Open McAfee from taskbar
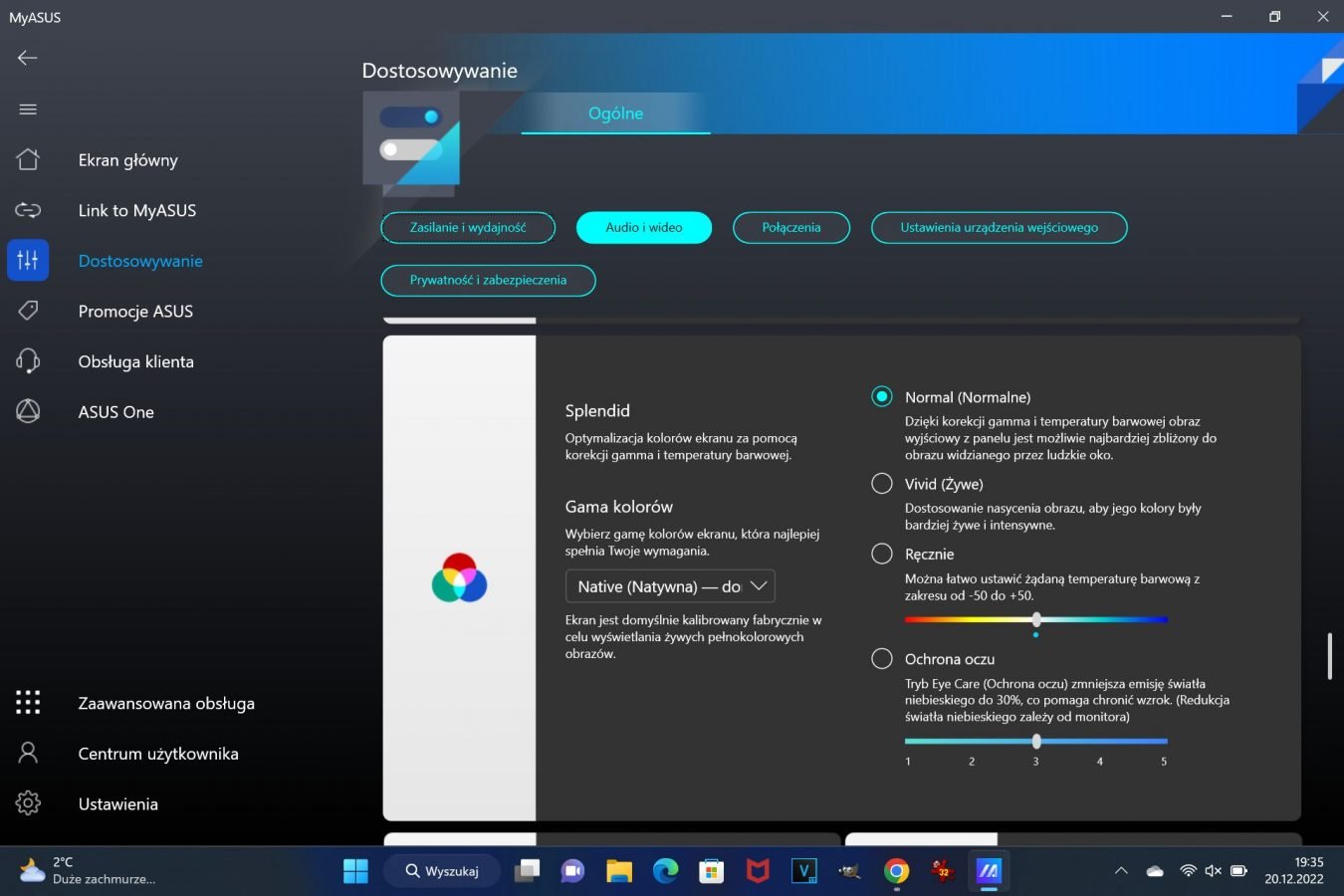Viewport: 1344px width, 896px height. click(758, 871)
